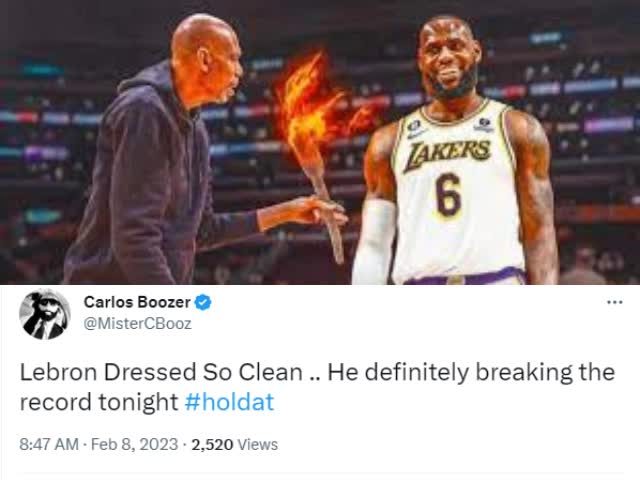Image resolution: width=640 pixels, height=480 pixels.
Task: Click the white arm sleeve on player
Action: pos(373,241)
